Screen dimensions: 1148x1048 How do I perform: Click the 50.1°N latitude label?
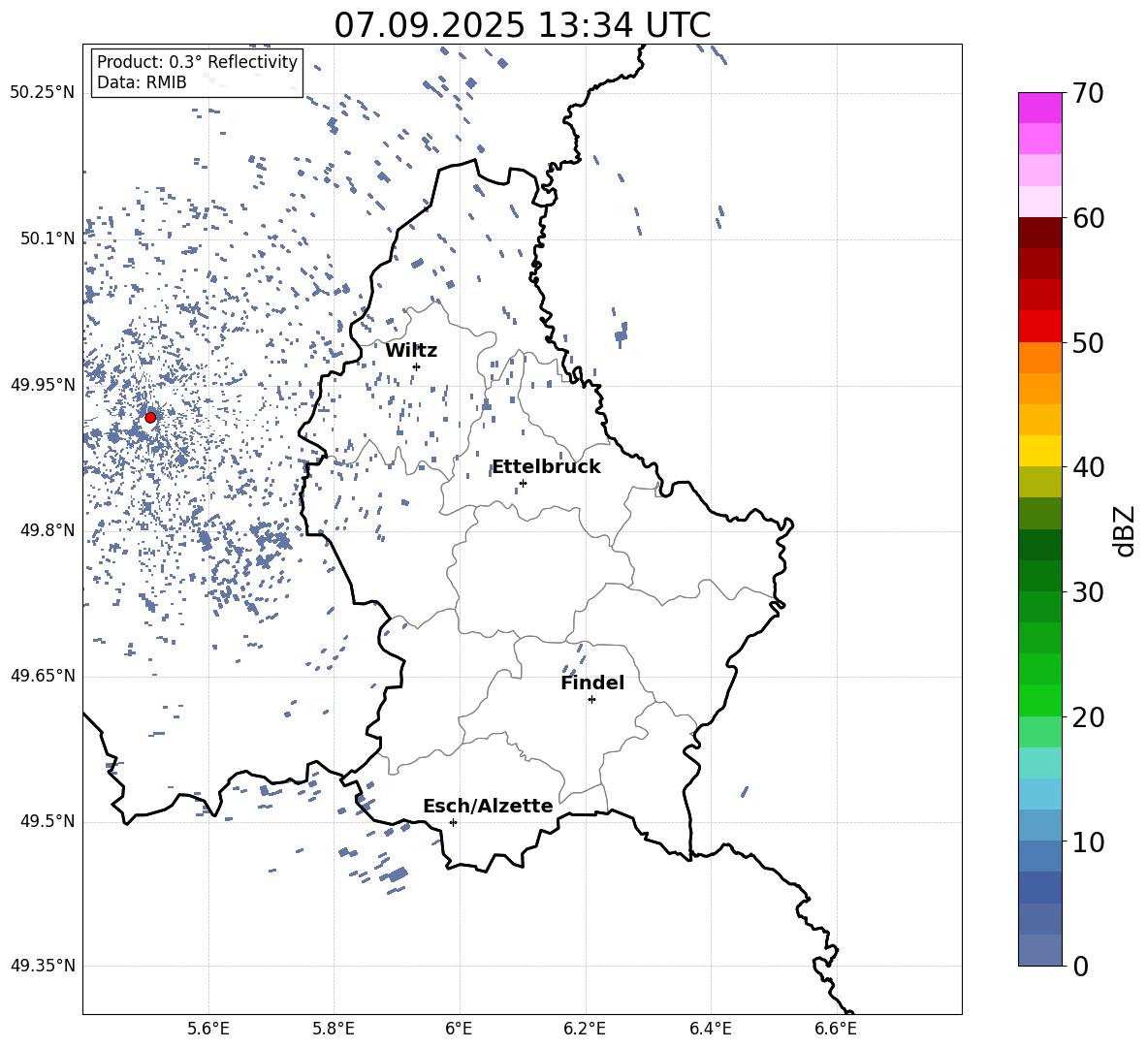coord(48,239)
